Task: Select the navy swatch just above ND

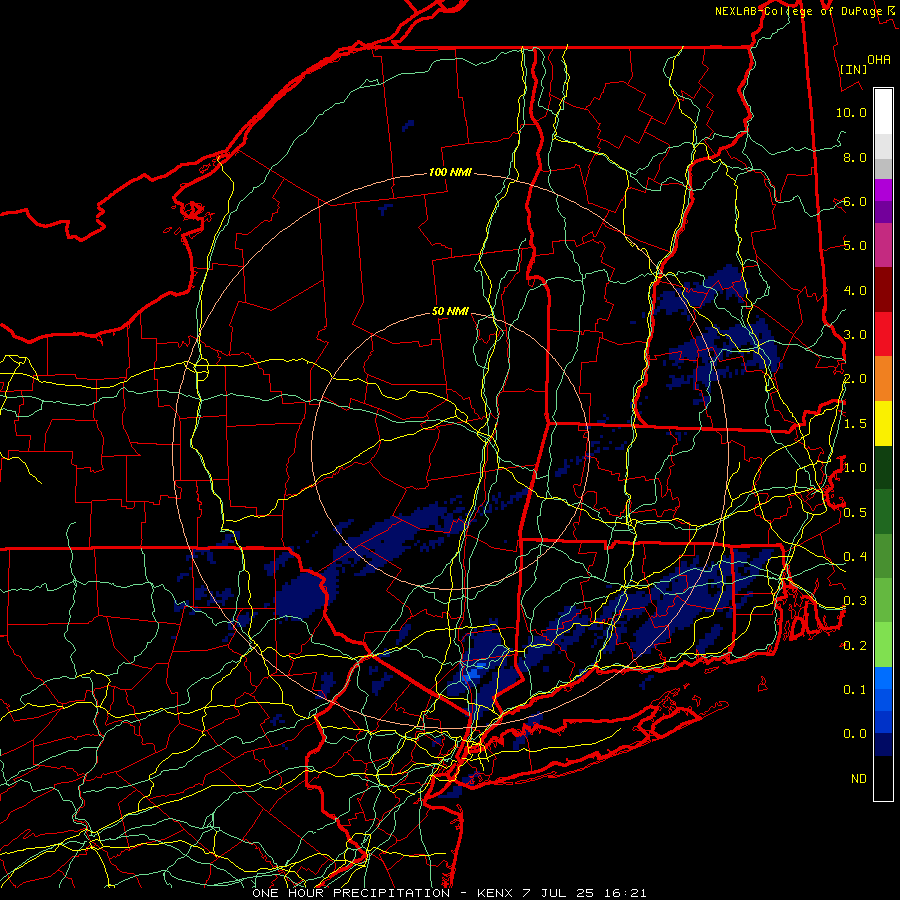Action: [883, 744]
